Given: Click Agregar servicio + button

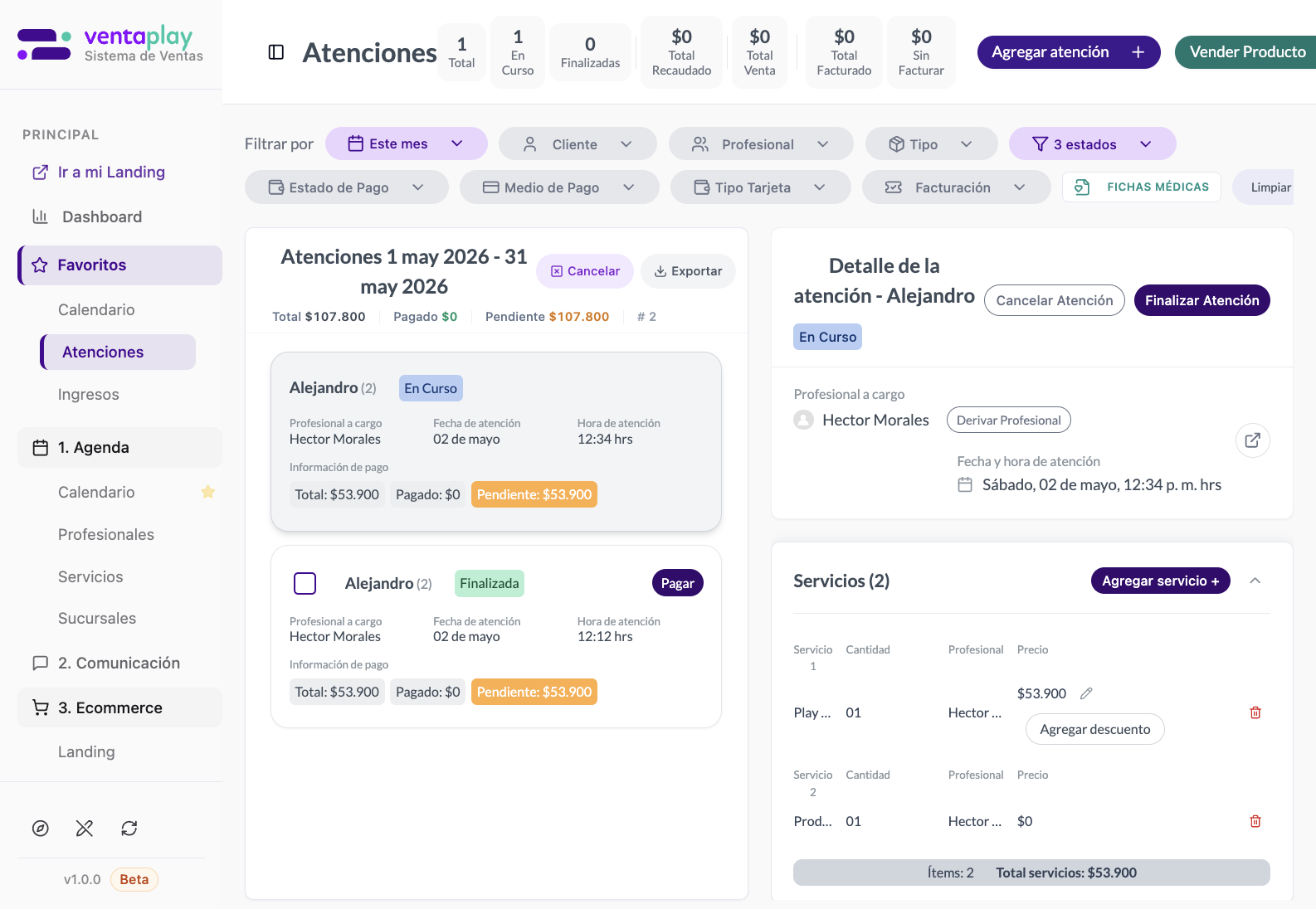Looking at the screenshot, I should click(x=1160, y=581).
